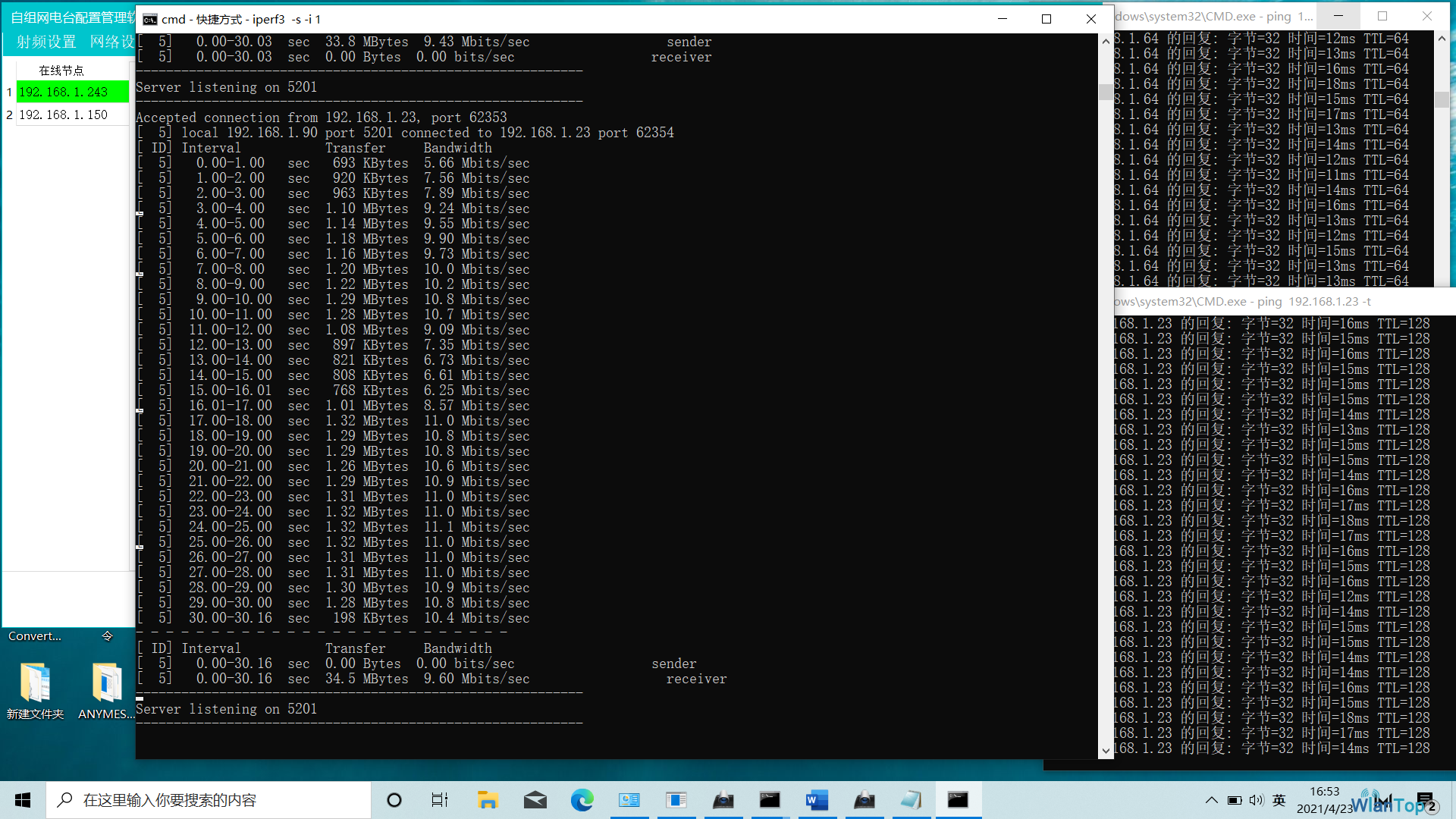1456x819 pixels.
Task: Show hidden system tray icons
Action: click(x=1211, y=800)
